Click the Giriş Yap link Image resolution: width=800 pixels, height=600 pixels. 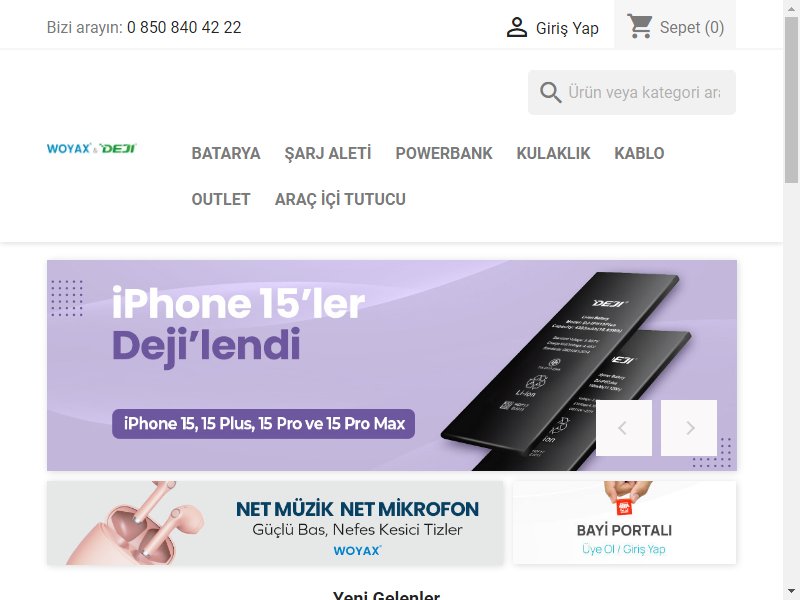[567, 28]
